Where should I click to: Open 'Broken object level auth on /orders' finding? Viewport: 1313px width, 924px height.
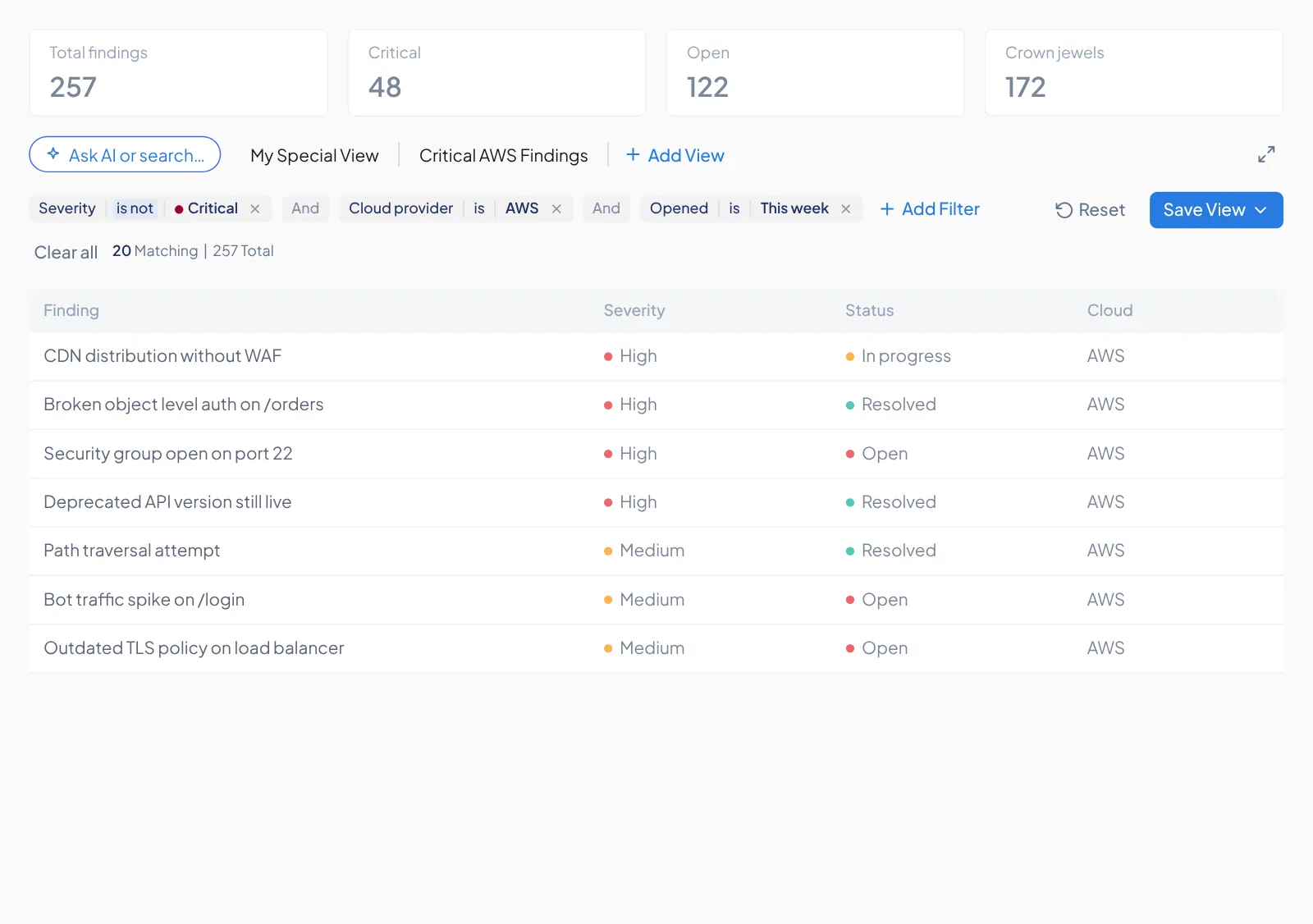point(183,405)
